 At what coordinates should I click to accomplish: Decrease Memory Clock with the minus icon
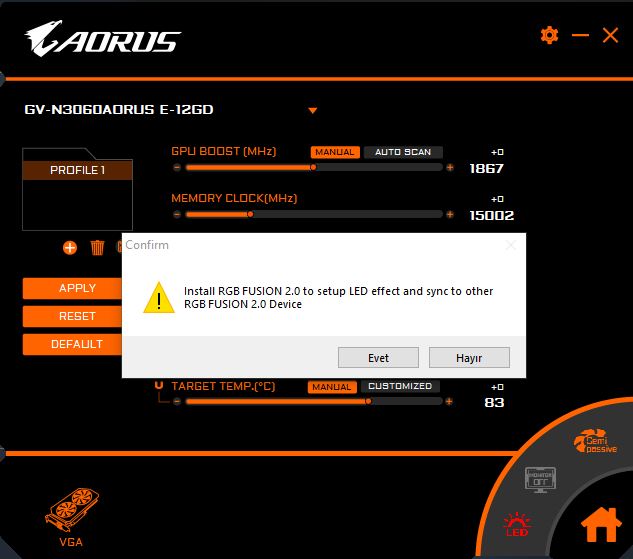177,214
